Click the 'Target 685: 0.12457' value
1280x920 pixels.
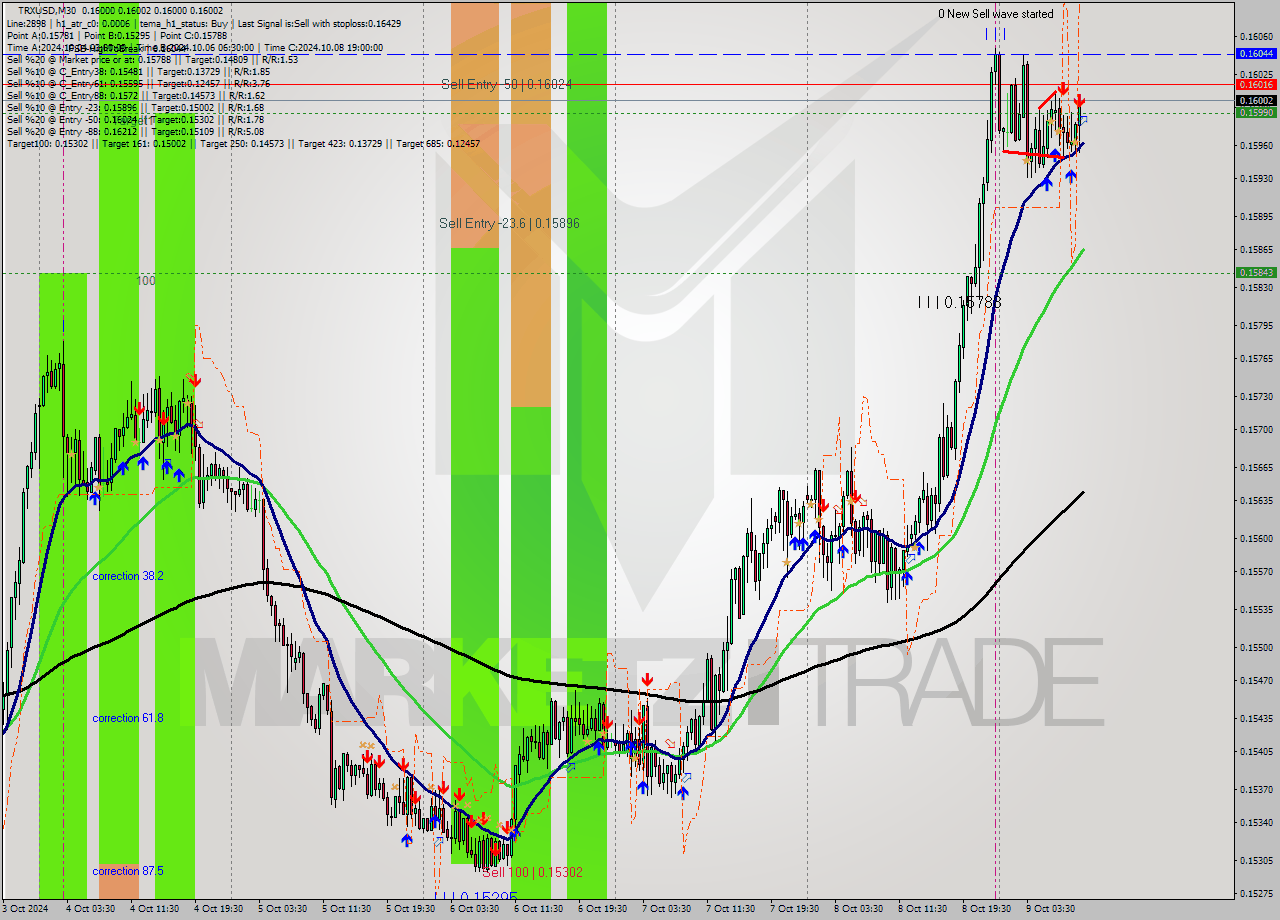pyautogui.click(x=438, y=143)
